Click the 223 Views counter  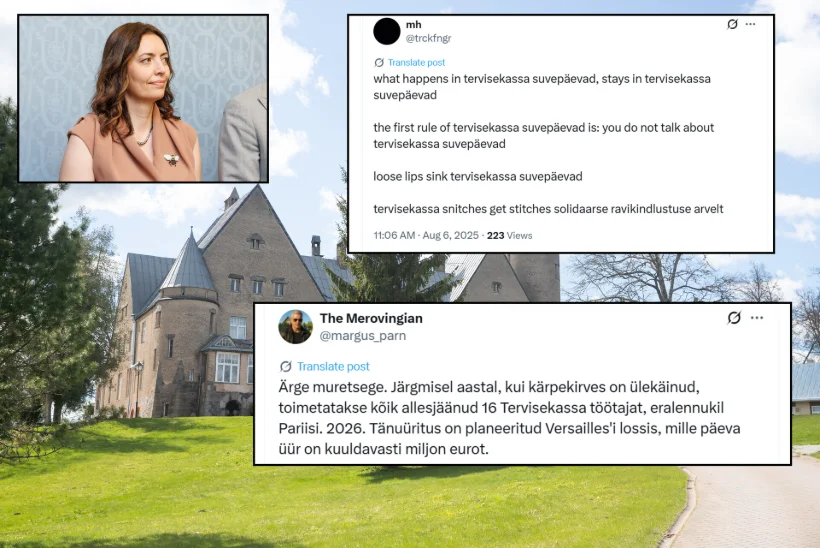[509, 235]
